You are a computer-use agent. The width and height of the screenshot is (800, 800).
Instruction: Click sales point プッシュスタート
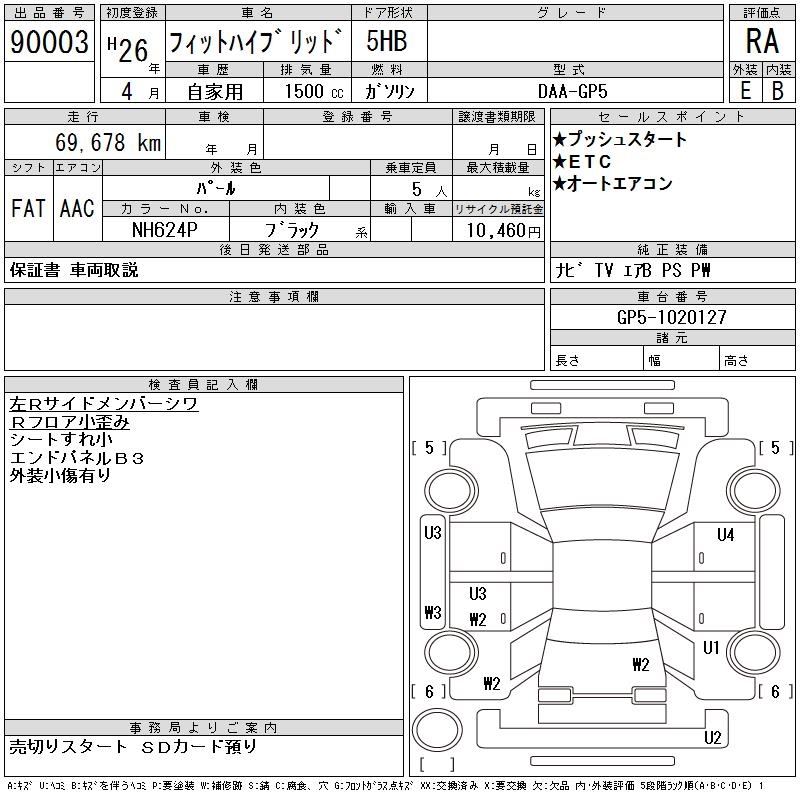click(620, 139)
